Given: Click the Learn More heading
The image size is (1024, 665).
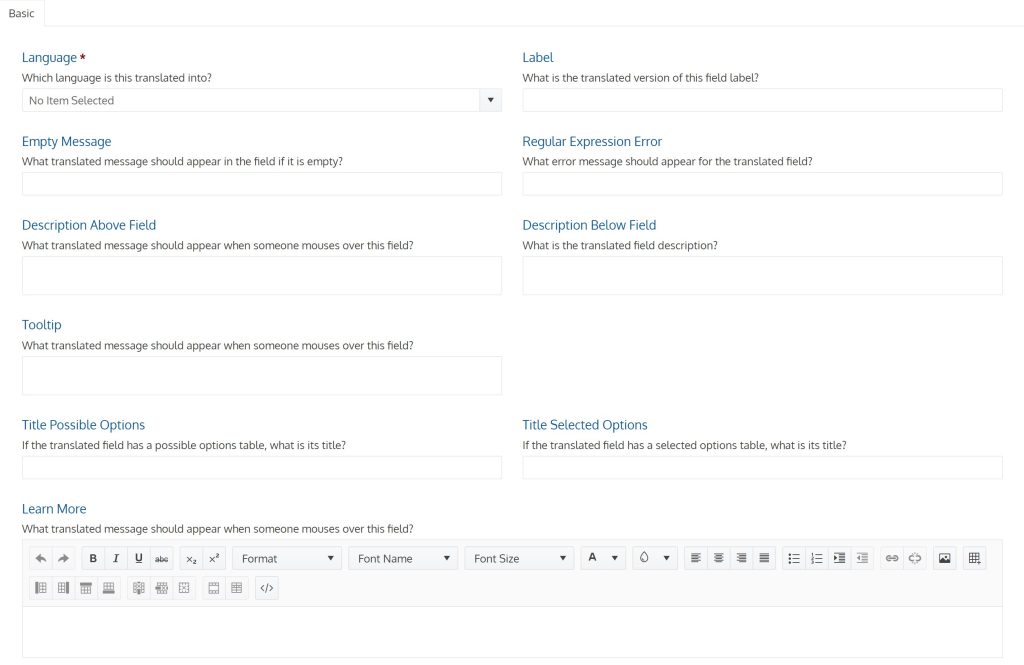Looking at the screenshot, I should (54, 509).
